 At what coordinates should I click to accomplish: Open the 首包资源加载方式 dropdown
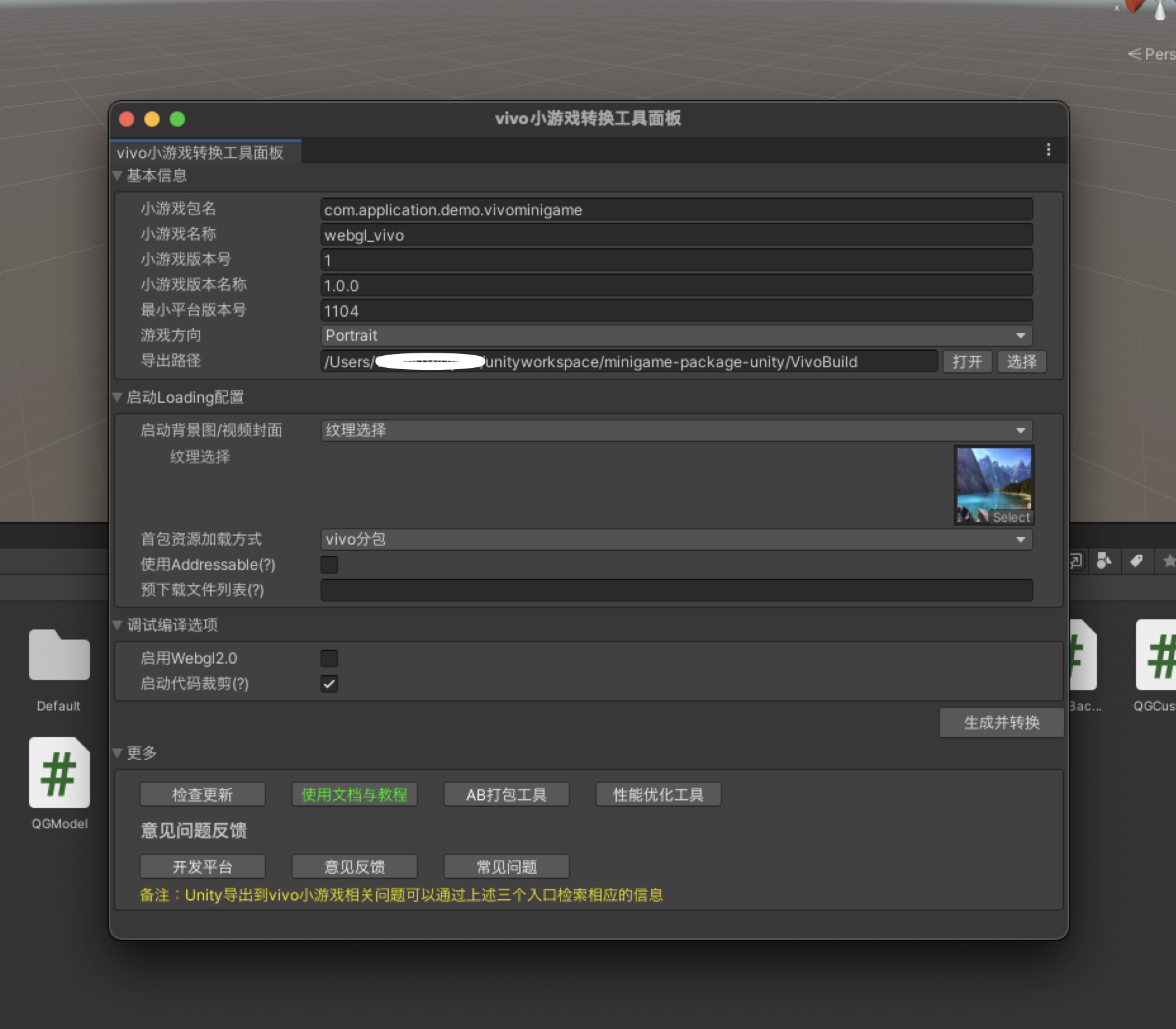coord(676,540)
